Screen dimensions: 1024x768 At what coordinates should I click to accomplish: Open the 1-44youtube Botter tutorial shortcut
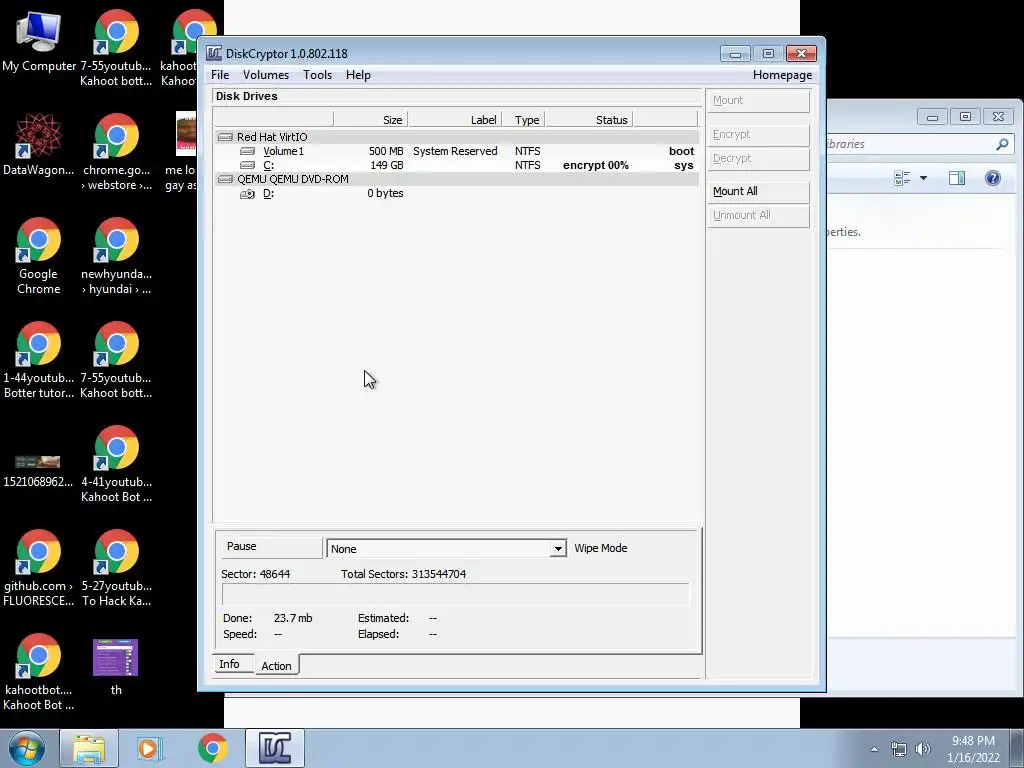pos(39,360)
